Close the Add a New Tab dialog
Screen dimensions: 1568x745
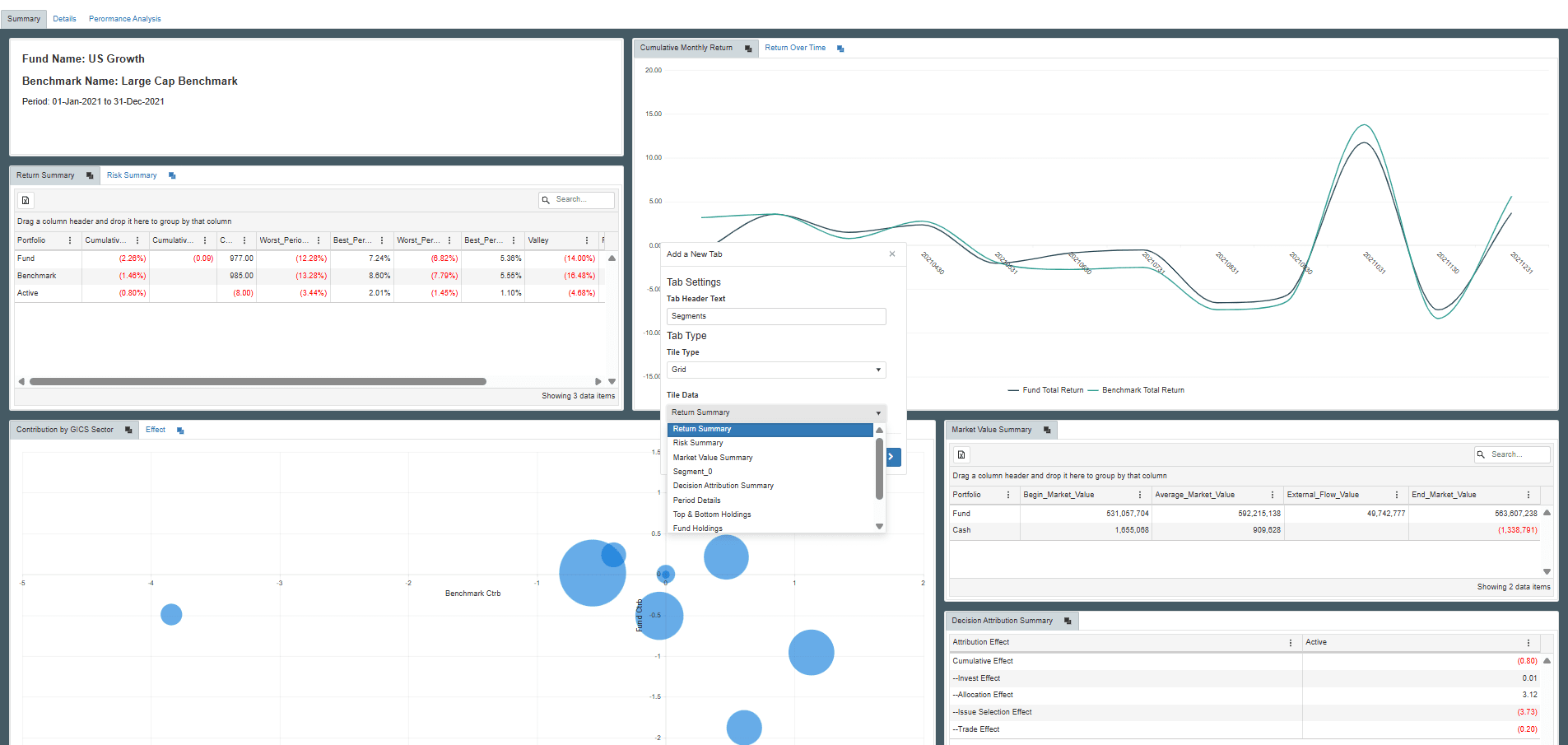892,254
